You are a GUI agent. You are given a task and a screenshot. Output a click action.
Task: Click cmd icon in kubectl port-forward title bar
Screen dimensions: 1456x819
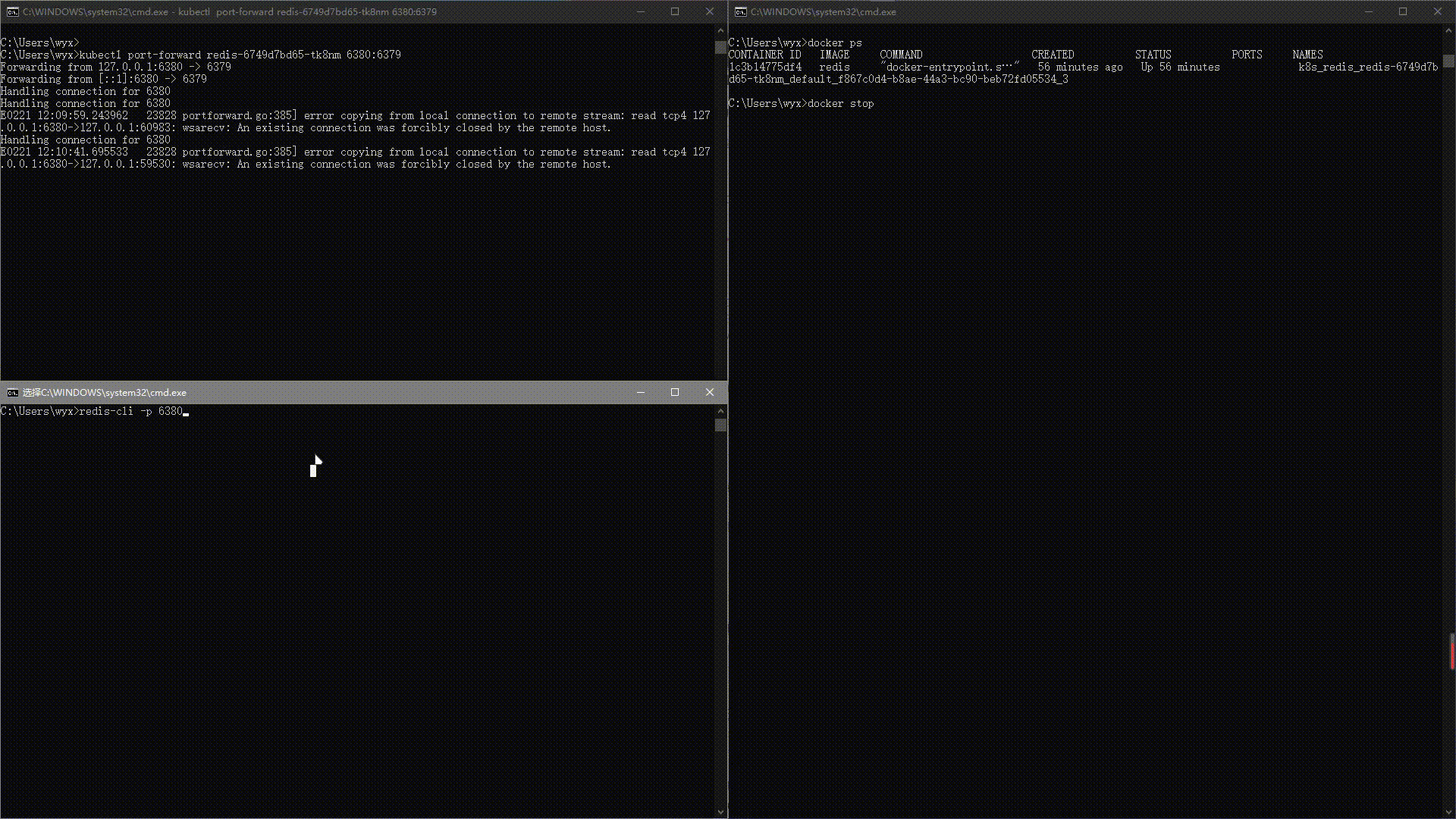[12, 11]
